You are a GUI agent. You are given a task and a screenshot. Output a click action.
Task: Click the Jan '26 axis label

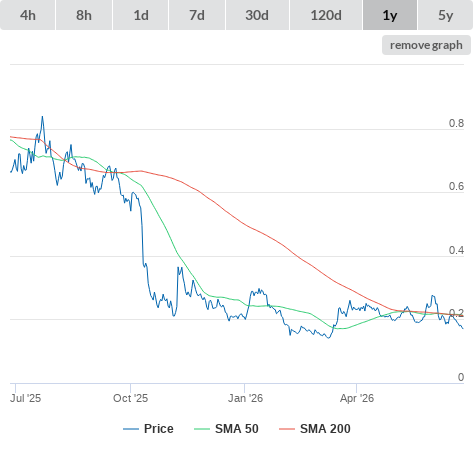point(245,398)
